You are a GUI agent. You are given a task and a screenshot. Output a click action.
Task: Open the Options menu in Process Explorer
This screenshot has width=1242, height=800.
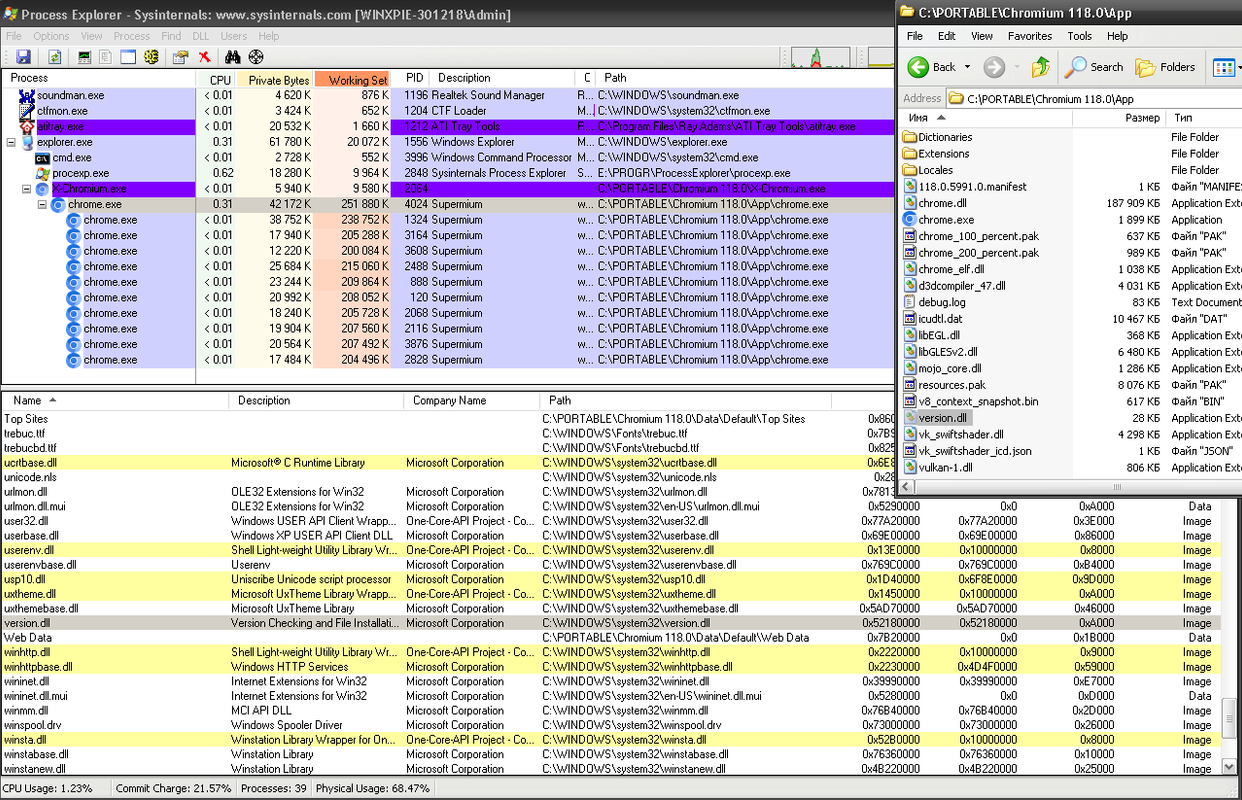point(51,36)
